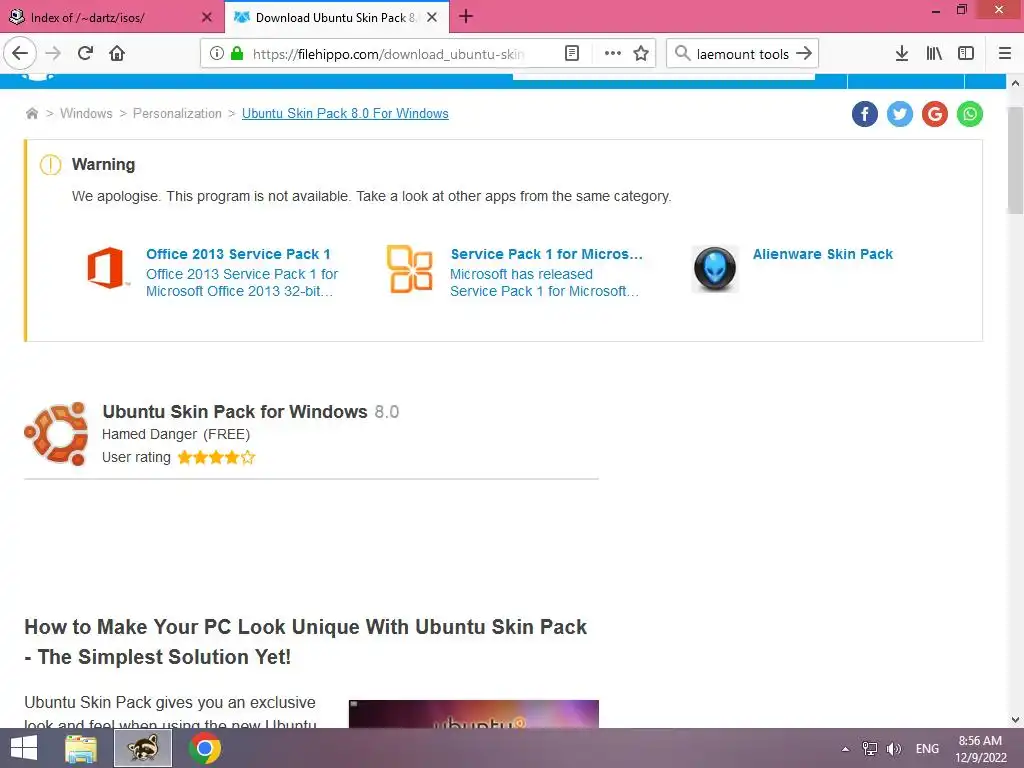Click the Ubuntu logo icon

pos(56,434)
